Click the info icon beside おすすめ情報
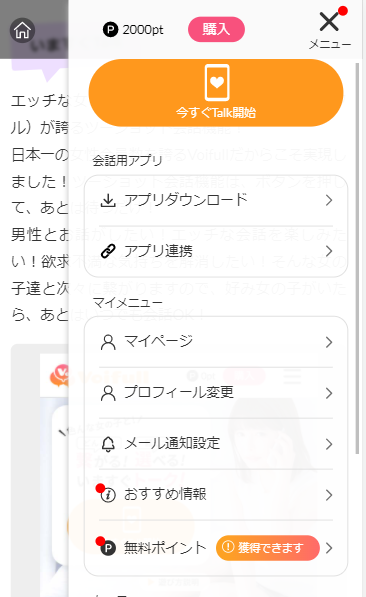366x597 pixels. (108, 495)
